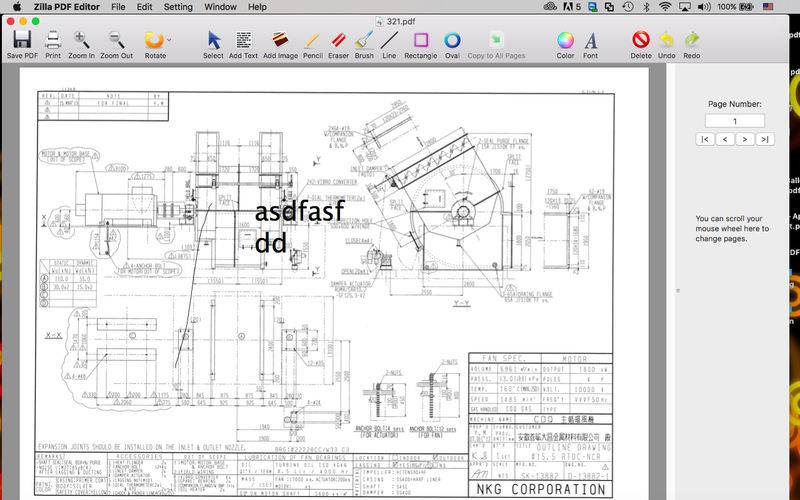Open the Font settings
This screenshot has width=800, height=500.
pos(590,40)
